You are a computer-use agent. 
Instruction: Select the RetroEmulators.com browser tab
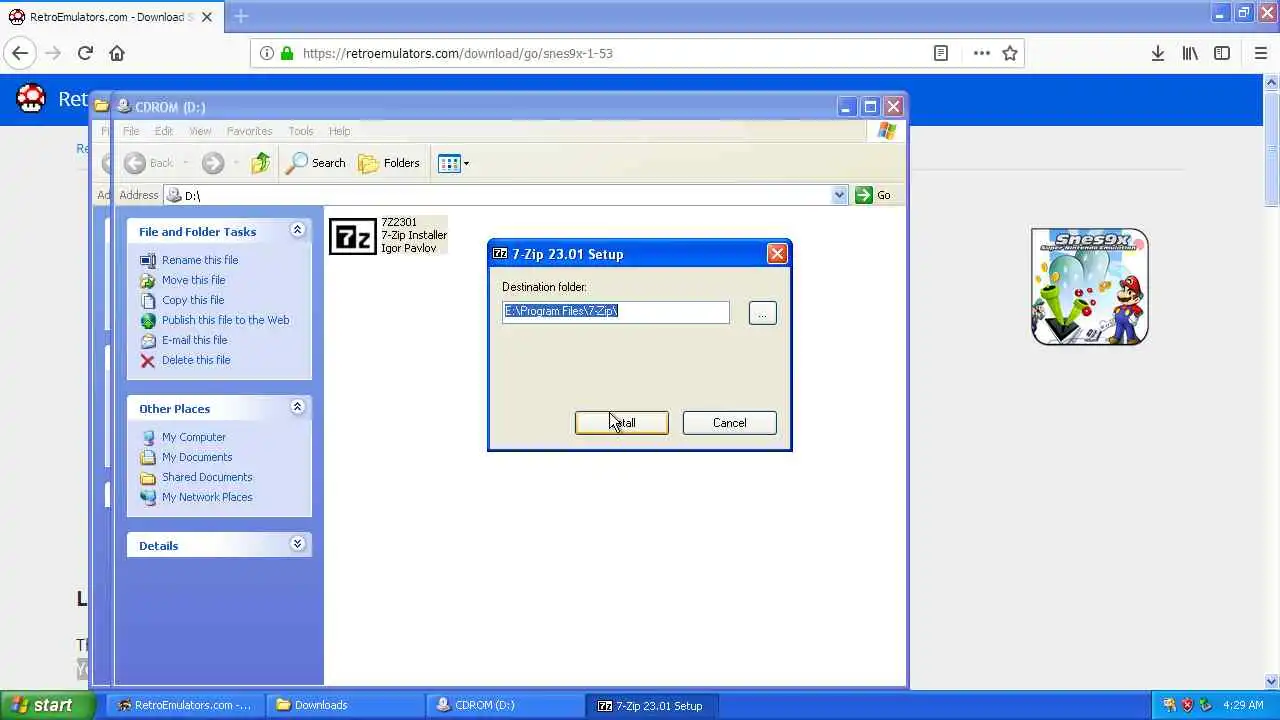point(110,16)
